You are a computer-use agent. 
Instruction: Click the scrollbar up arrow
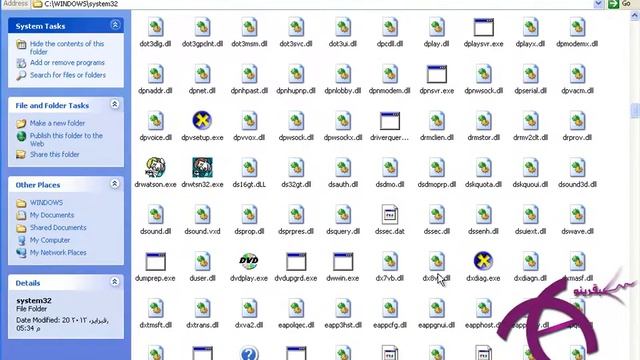point(635,16)
